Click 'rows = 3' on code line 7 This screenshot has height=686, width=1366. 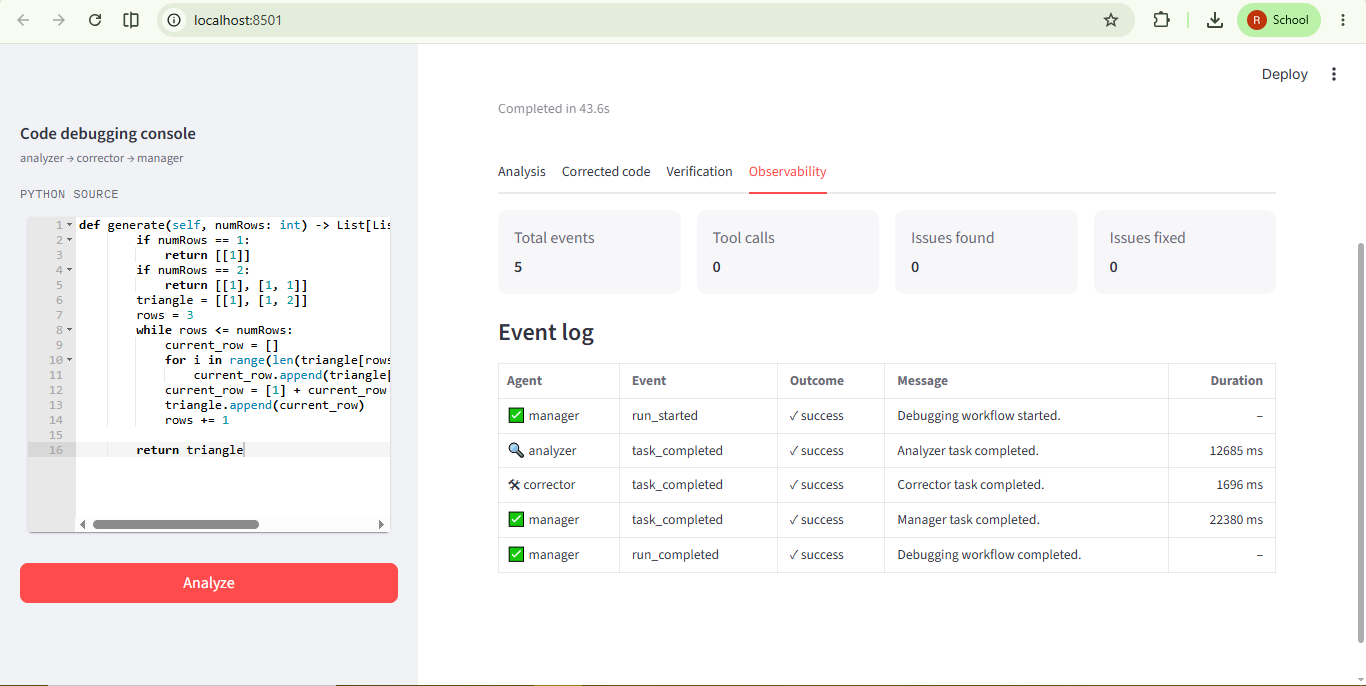coord(165,315)
